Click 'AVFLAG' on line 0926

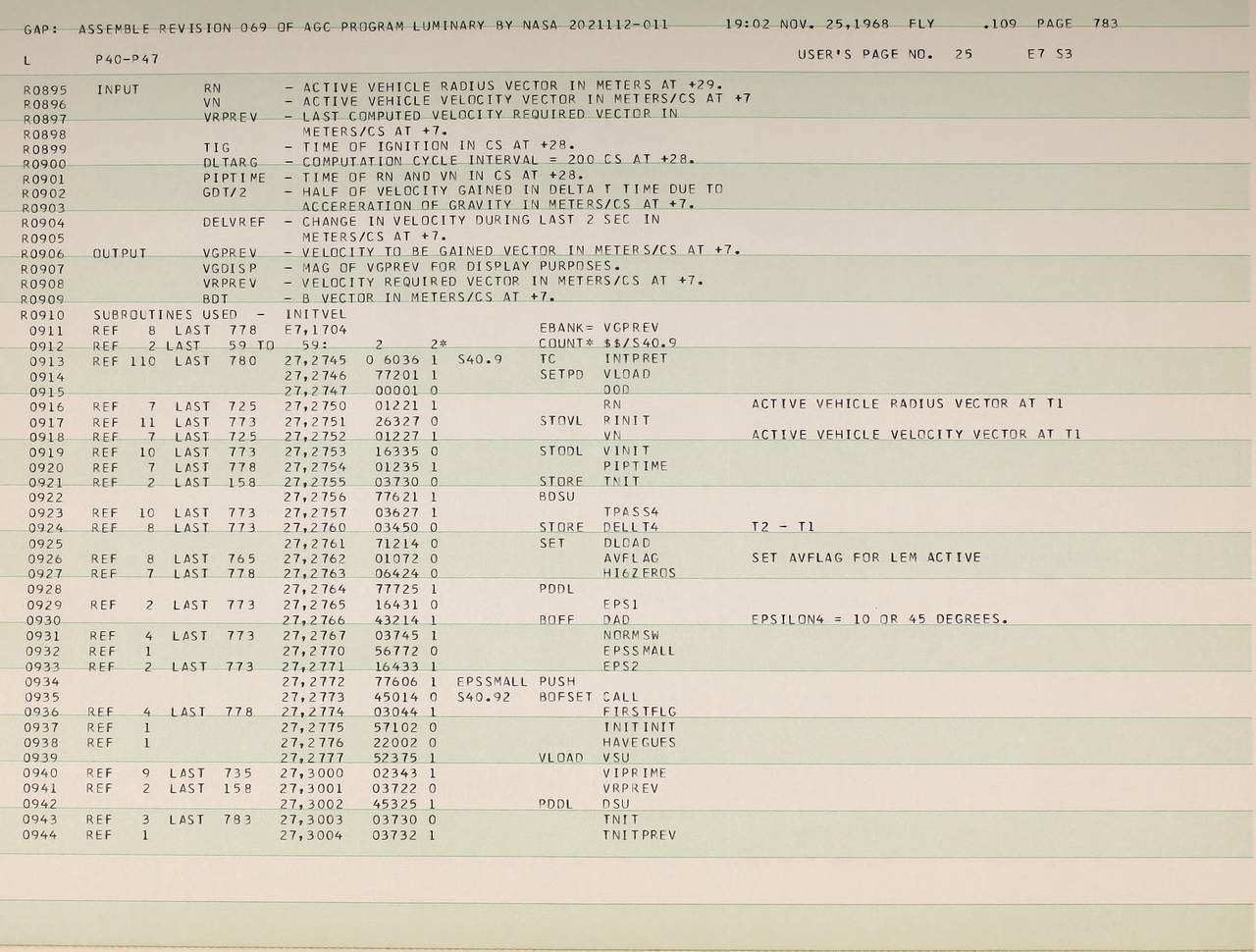point(631,557)
